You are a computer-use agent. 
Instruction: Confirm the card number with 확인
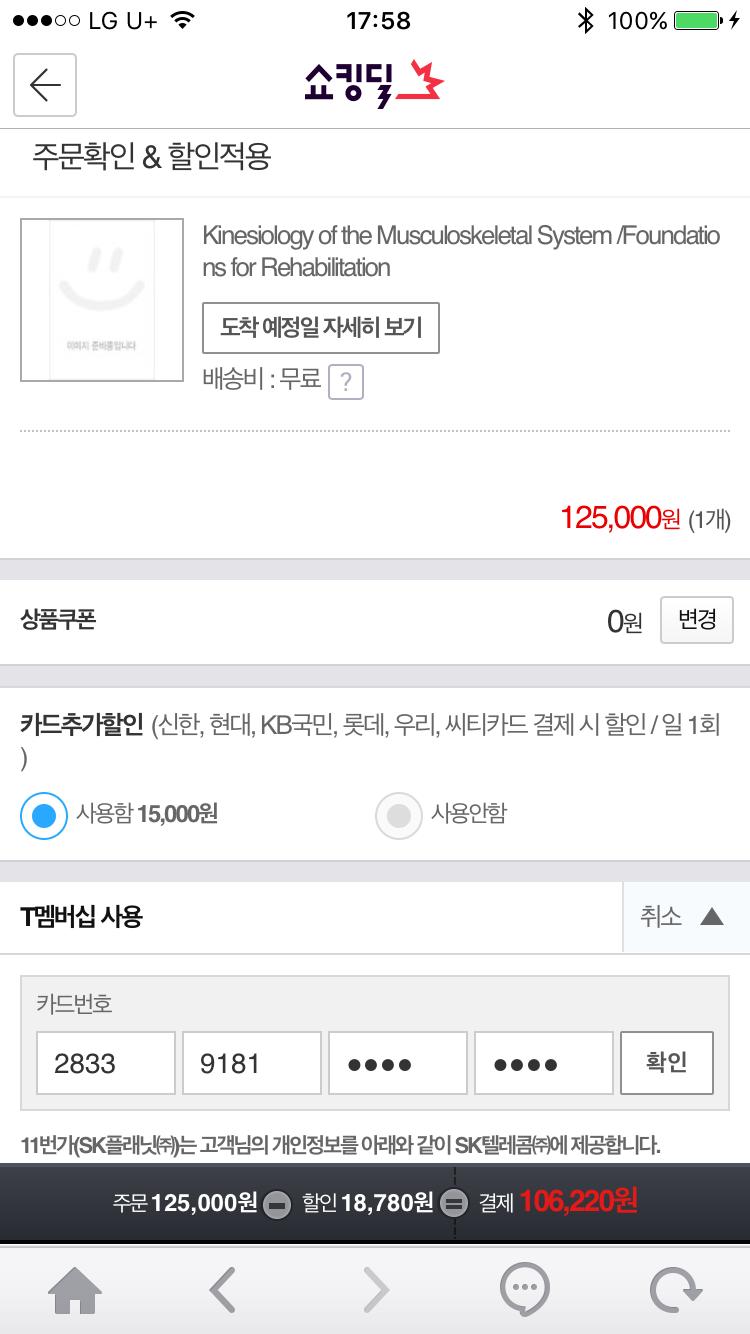[666, 1063]
